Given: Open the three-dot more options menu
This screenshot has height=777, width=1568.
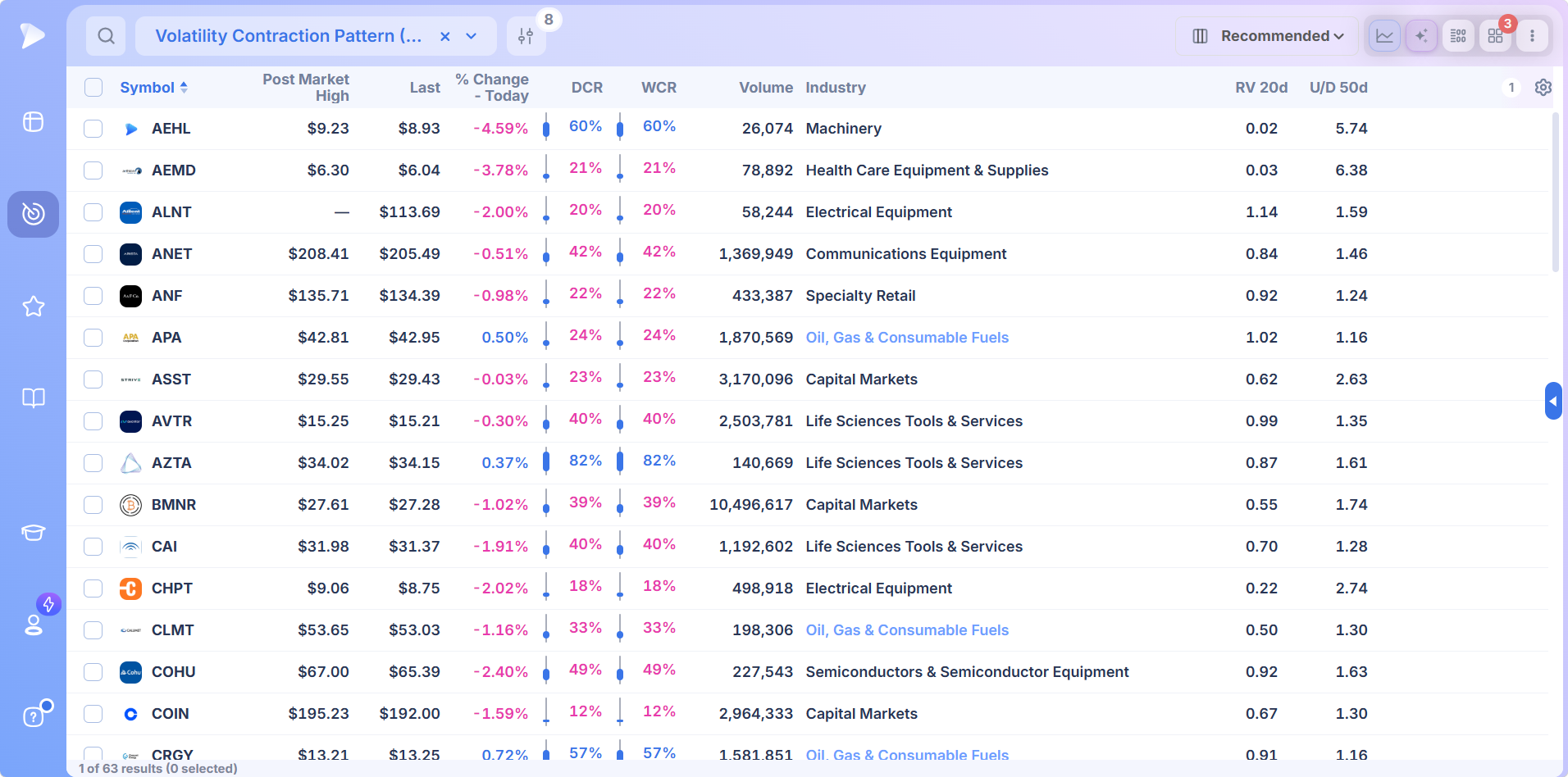Looking at the screenshot, I should click(1532, 36).
